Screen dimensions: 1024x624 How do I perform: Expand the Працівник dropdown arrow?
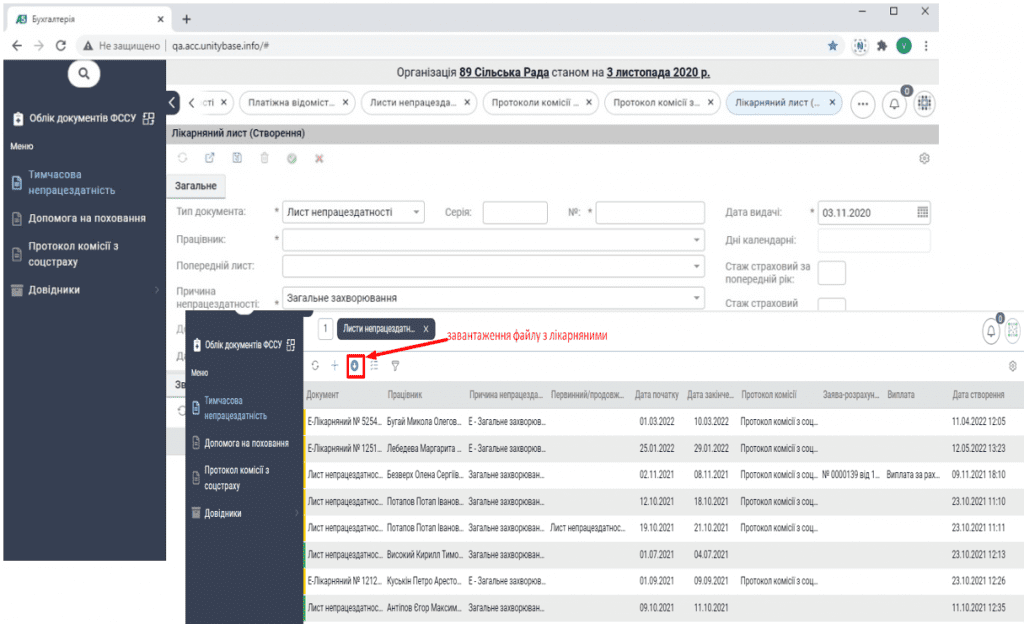[697, 240]
